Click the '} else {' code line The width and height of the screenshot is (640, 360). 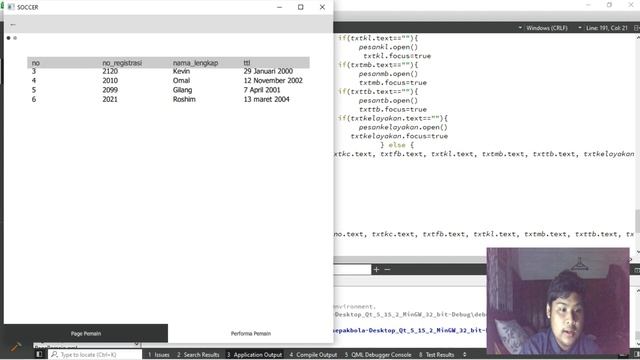[x=397, y=145]
